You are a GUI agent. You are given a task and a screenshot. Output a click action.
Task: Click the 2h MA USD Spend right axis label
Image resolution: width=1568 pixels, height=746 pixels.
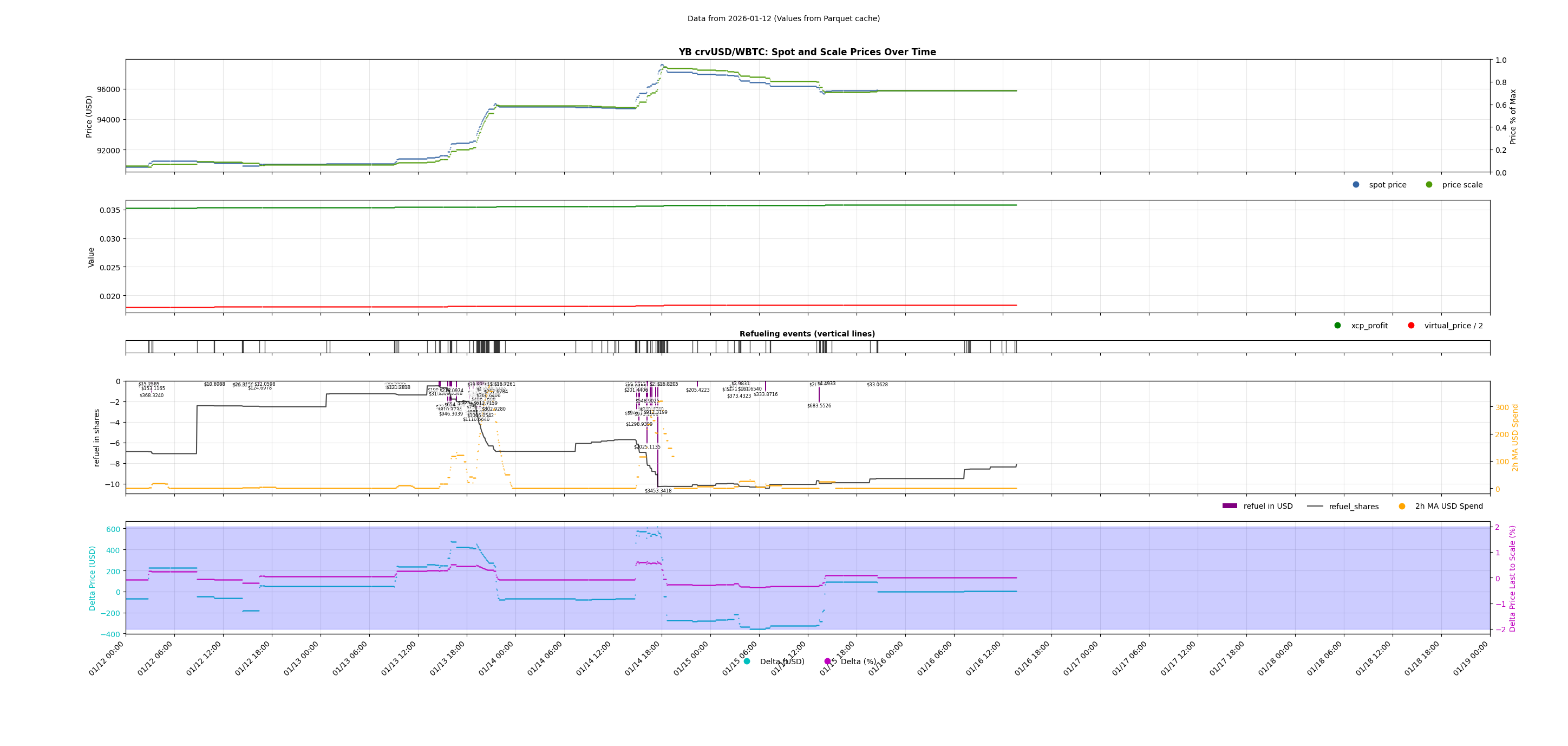pos(1515,437)
